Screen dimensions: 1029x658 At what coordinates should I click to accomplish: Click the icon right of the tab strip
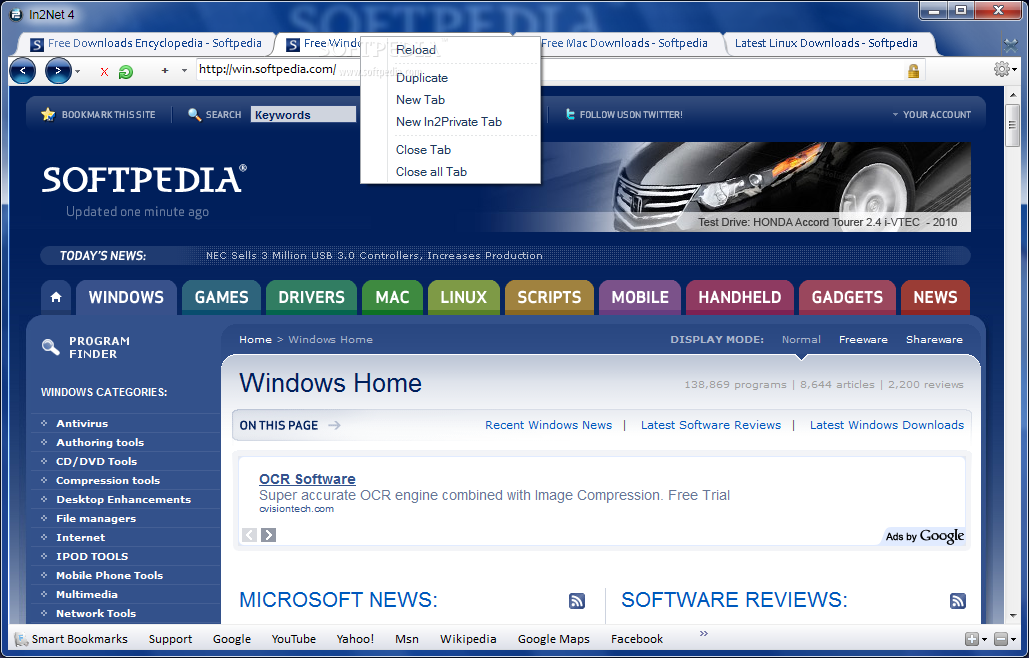click(1011, 45)
